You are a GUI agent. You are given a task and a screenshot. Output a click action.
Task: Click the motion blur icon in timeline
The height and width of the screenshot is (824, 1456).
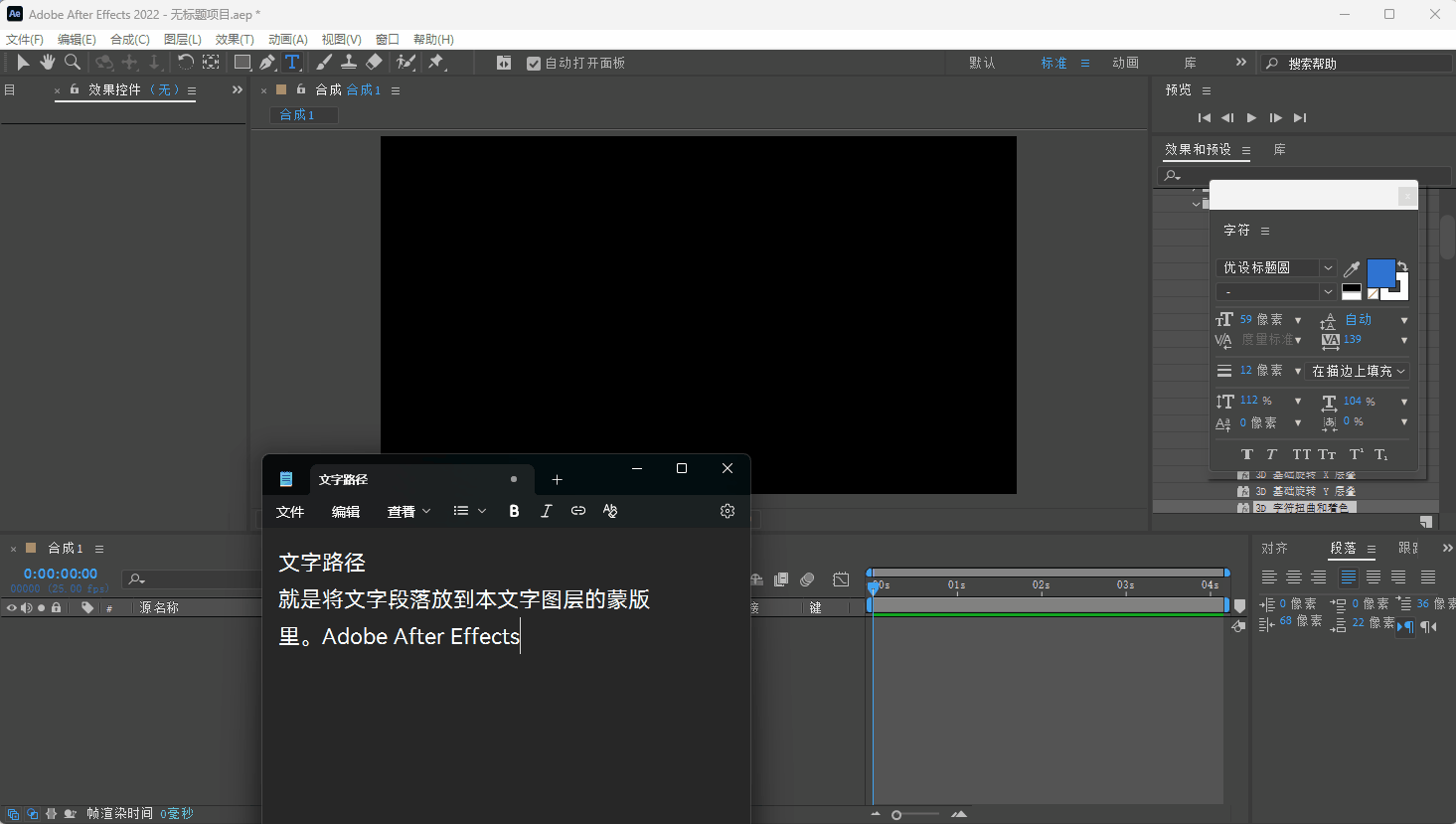[807, 579]
